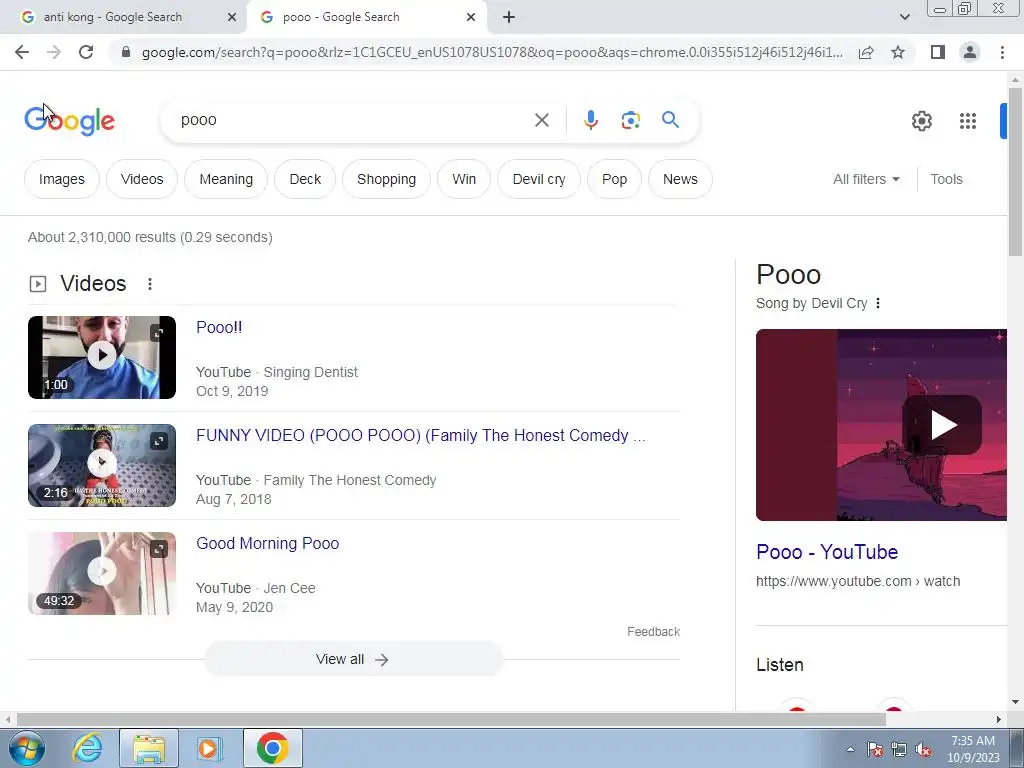Open the Chrome three-dot menu

(1002, 52)
